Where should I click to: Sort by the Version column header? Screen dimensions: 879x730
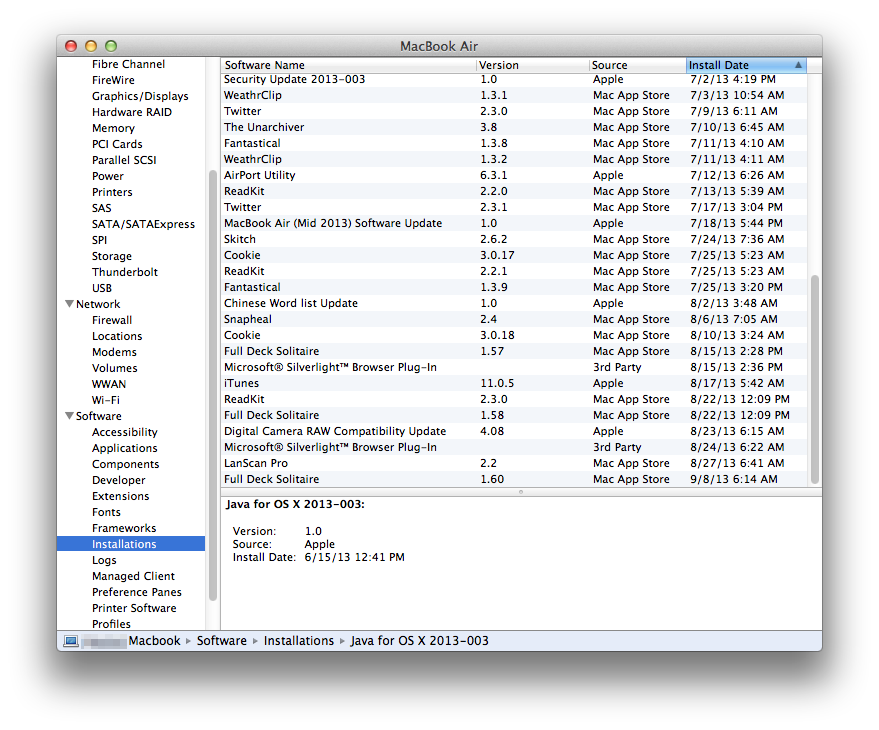(533, 65)
